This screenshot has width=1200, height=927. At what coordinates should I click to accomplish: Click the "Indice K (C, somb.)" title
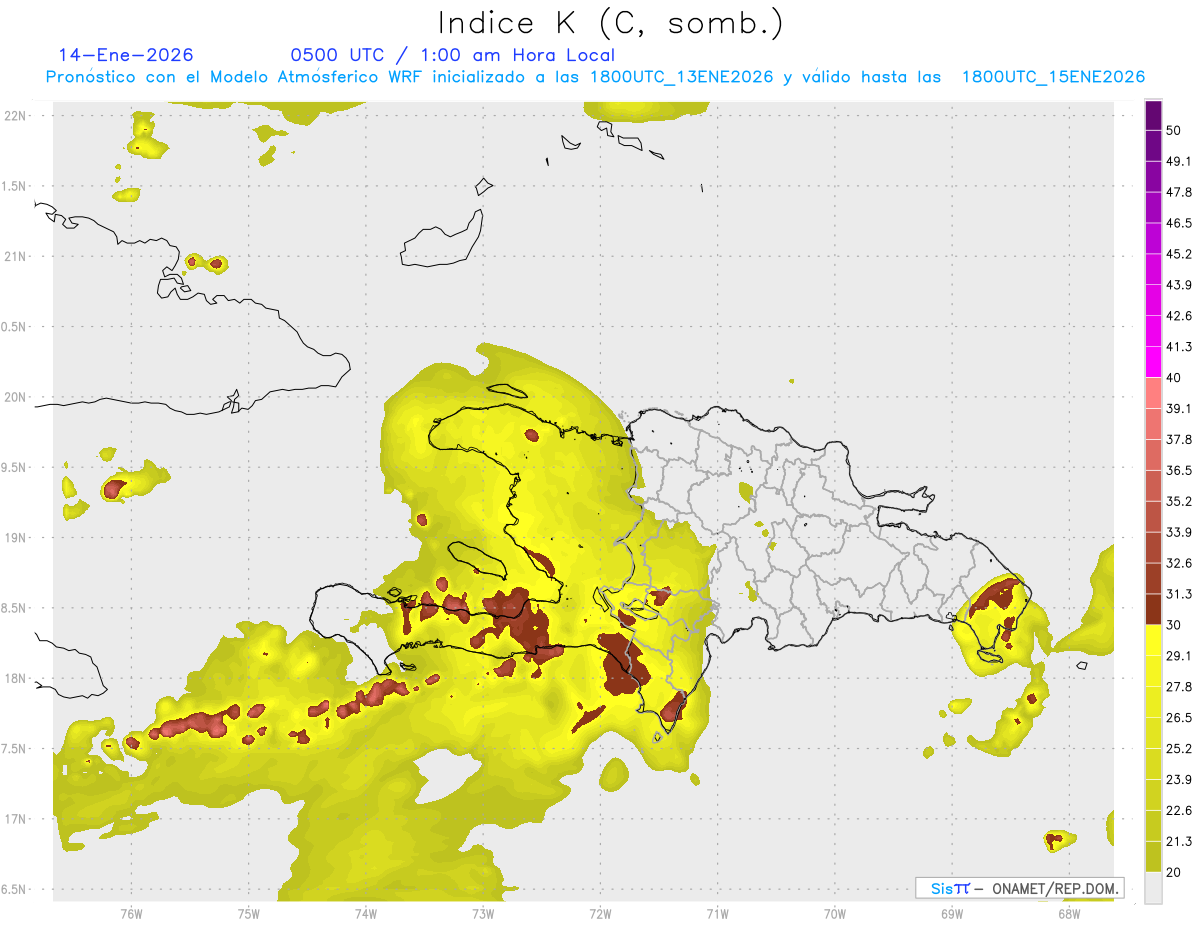610,23
